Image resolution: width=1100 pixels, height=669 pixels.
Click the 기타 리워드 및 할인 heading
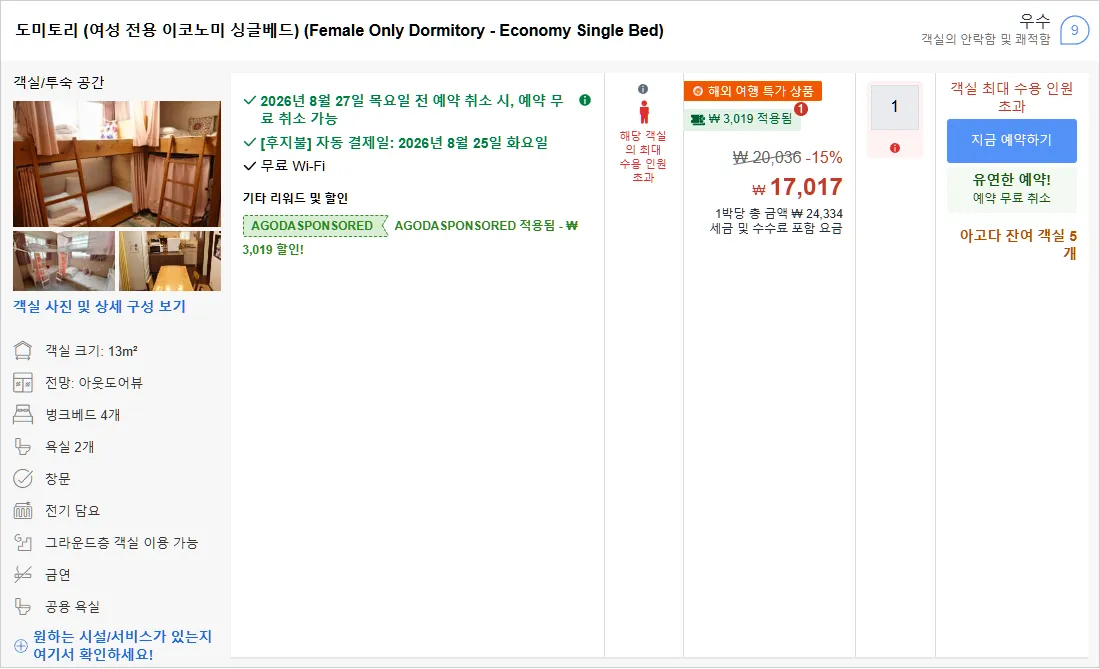tap(295, 198)
